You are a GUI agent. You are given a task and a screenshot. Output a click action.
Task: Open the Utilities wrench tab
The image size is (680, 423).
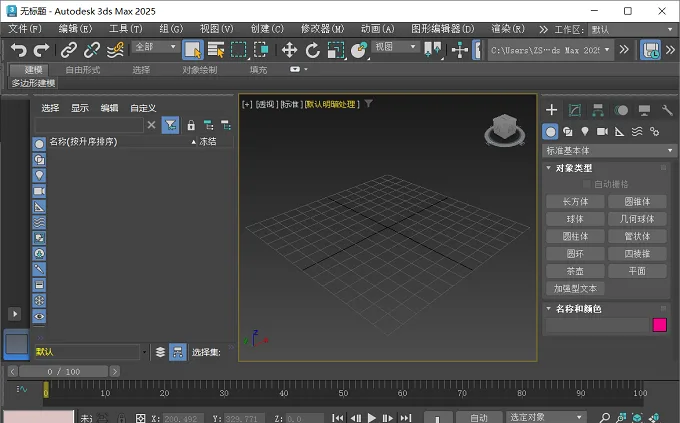click(x=667, y=110)
